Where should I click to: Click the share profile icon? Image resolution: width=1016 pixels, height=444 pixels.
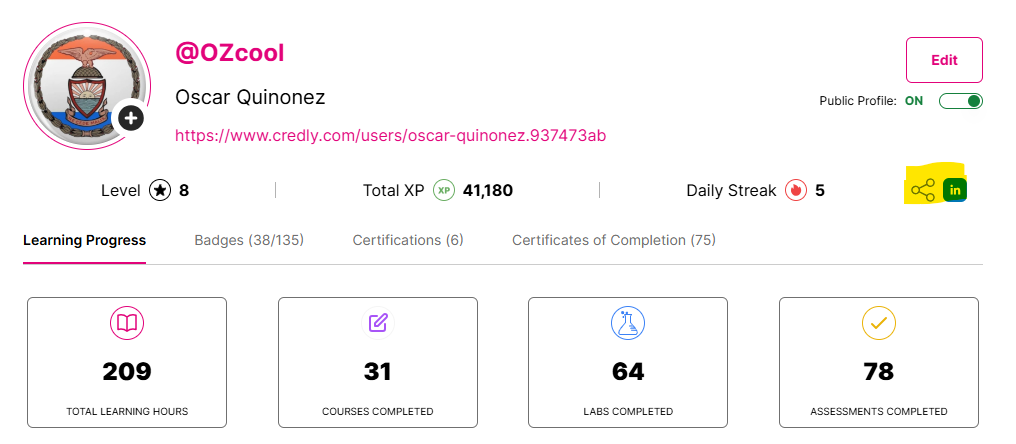tap(923, 190)
